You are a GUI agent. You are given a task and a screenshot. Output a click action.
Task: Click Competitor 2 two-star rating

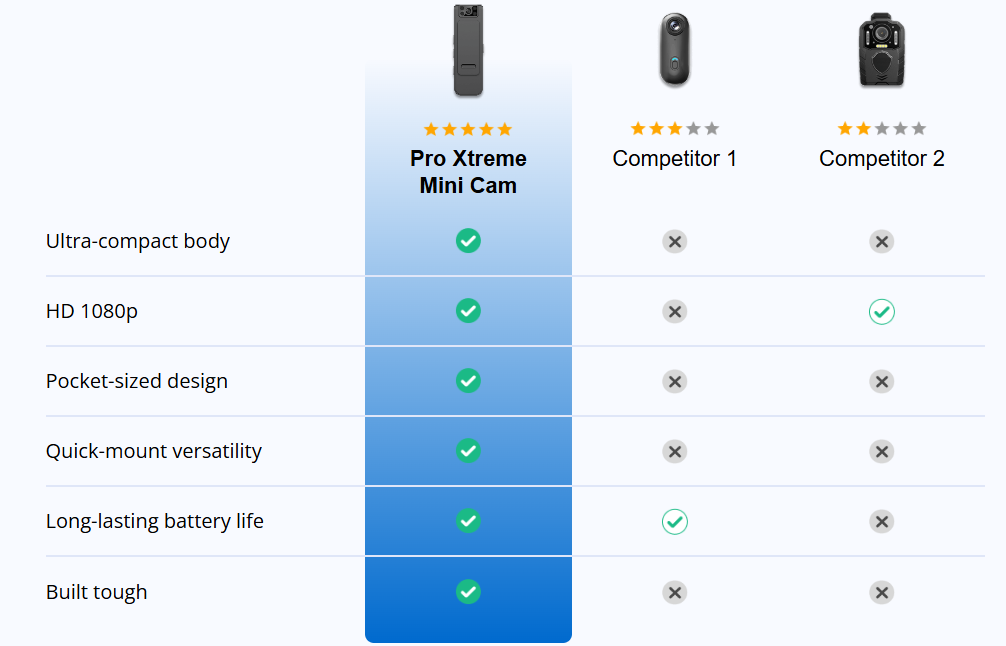(x=881, y=129)
